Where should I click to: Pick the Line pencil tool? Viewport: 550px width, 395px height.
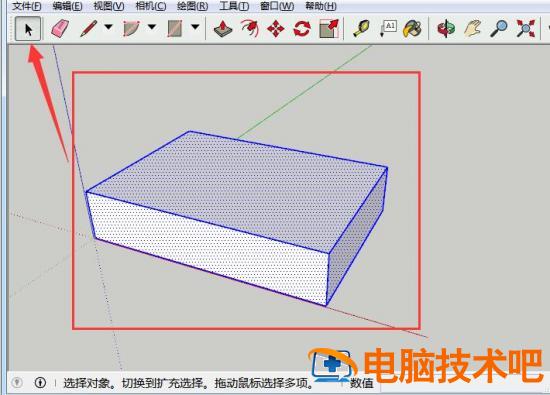(88, 28)
